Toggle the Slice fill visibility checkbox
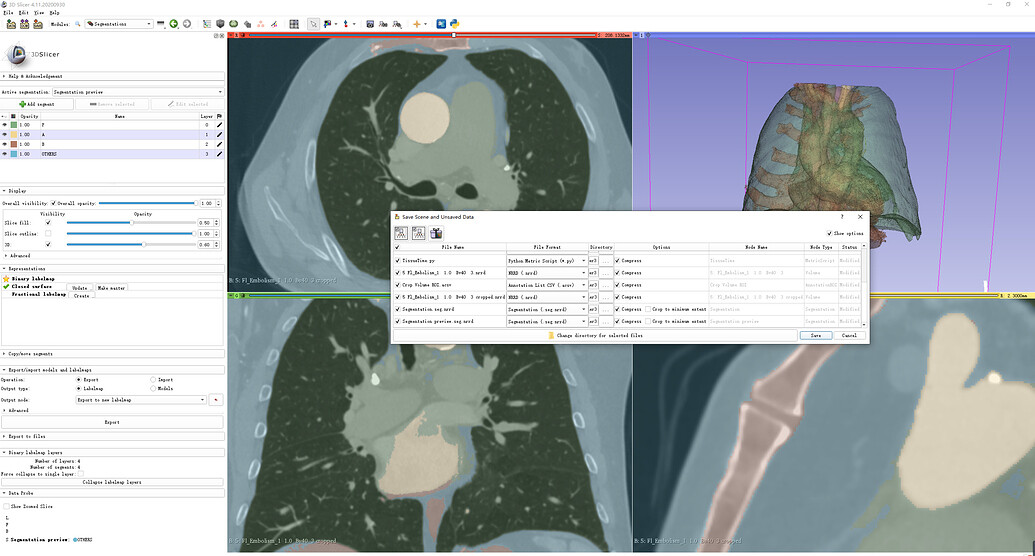The height and width of the screenshot is (556, 1035). [x=48, y=223]
